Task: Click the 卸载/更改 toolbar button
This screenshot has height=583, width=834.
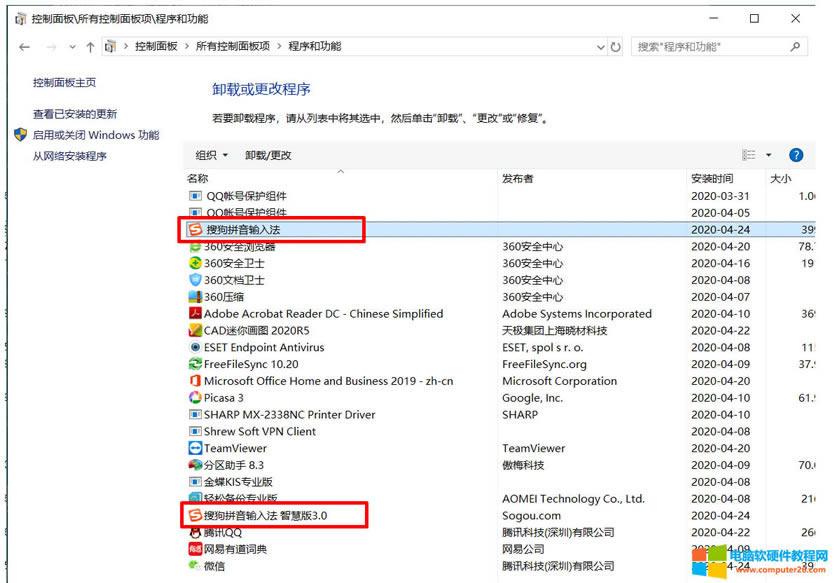Action: click(268, 155)
